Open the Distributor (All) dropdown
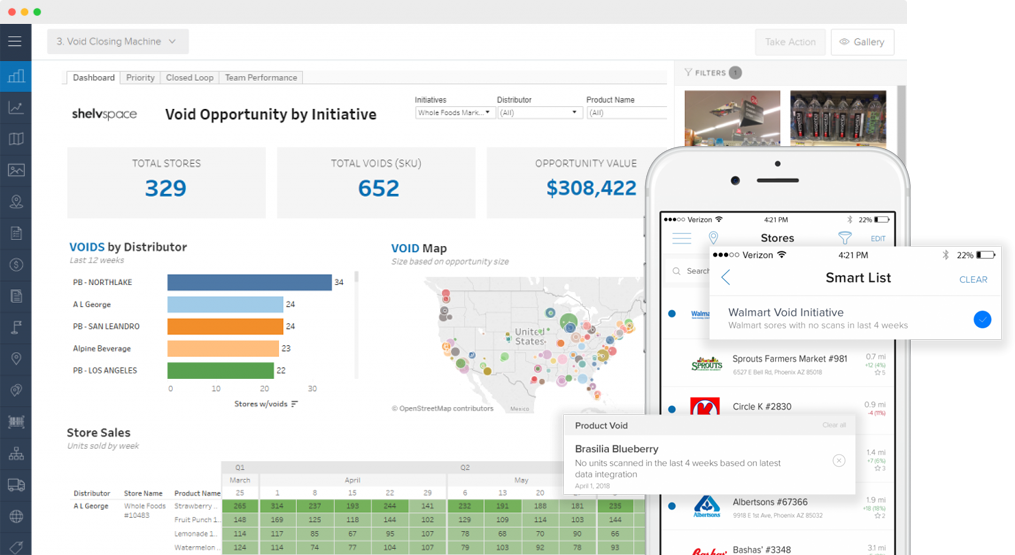Viewport: 1015px width, 555px height. [539, 113]
